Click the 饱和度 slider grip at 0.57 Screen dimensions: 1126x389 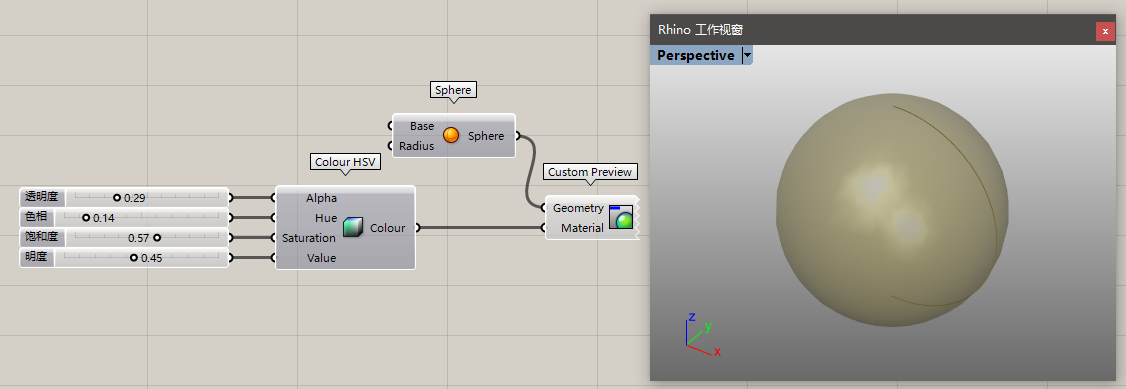(157, 238)
